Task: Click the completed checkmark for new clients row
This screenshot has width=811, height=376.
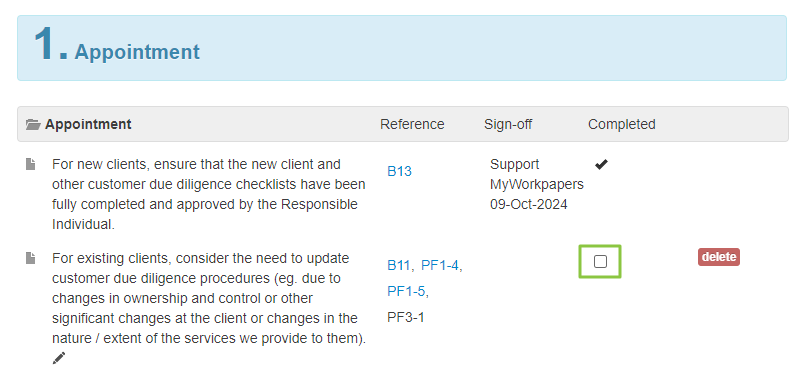Action: tap(601, 164)
